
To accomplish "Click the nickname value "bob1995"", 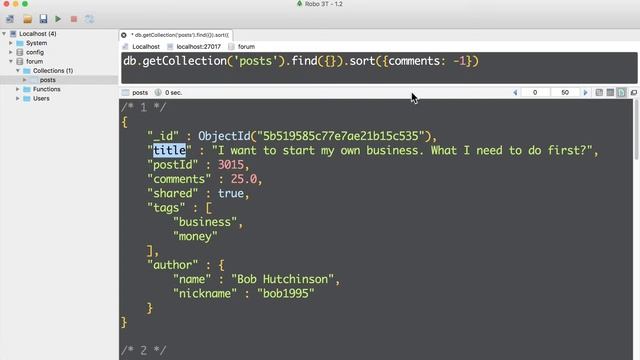I will (286, 293).
